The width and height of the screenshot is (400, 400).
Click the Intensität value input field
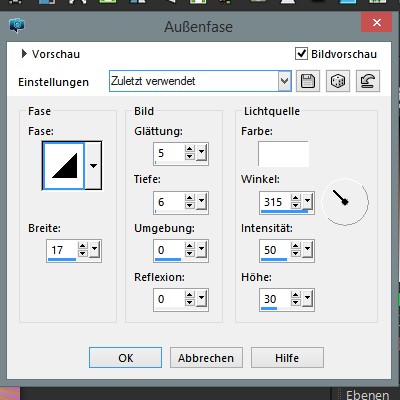tap(275, 250)
